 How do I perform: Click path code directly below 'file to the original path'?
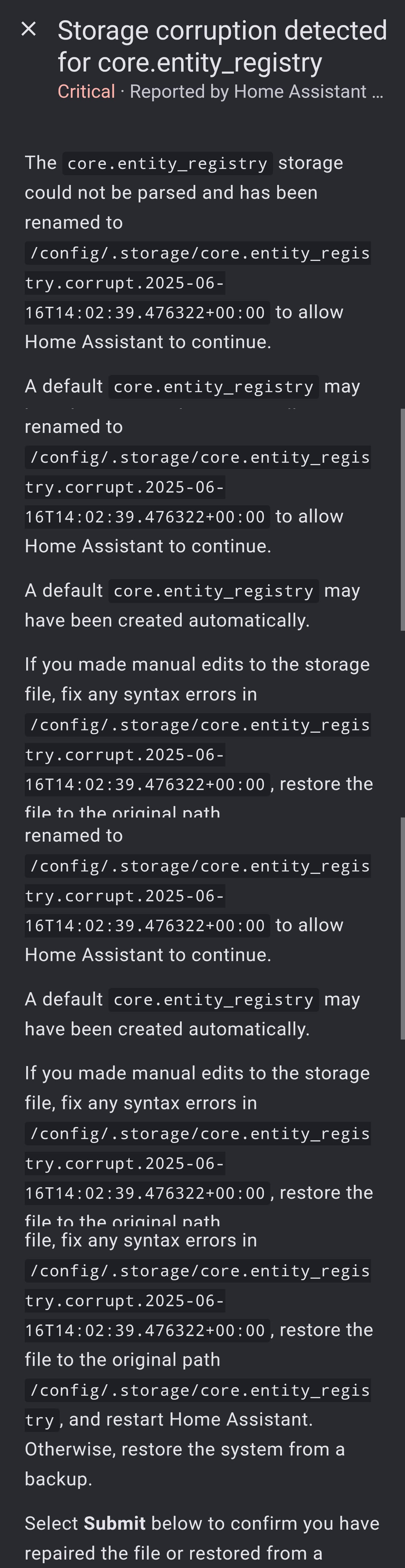tap(198, 1390)
